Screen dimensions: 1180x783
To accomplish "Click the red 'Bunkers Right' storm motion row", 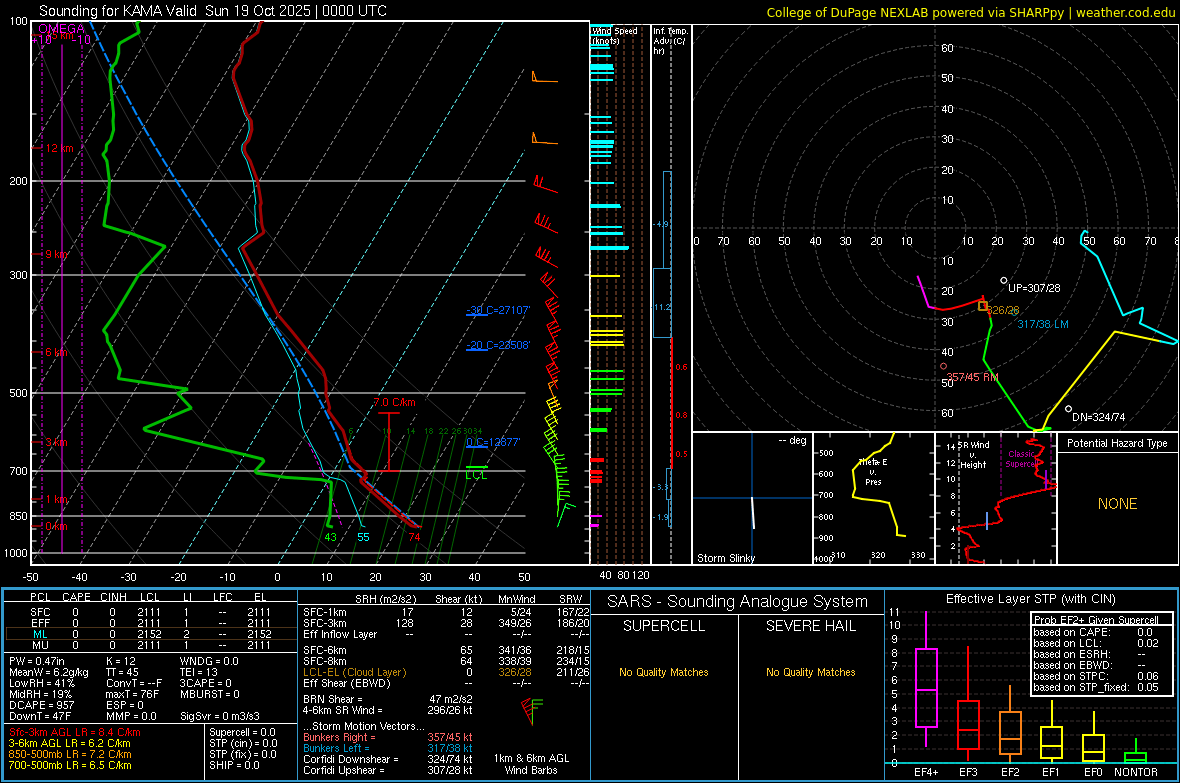I will [x=388, y=738].
